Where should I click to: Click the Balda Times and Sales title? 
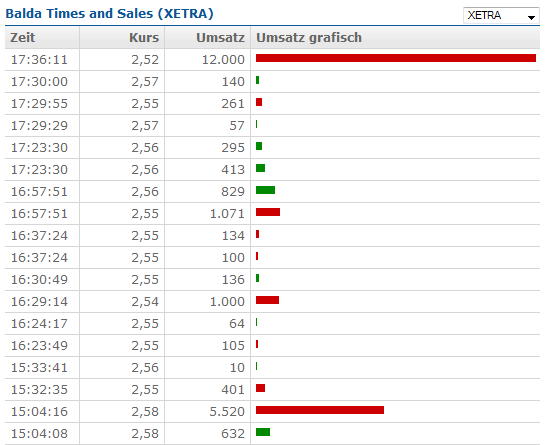[109, 14]
